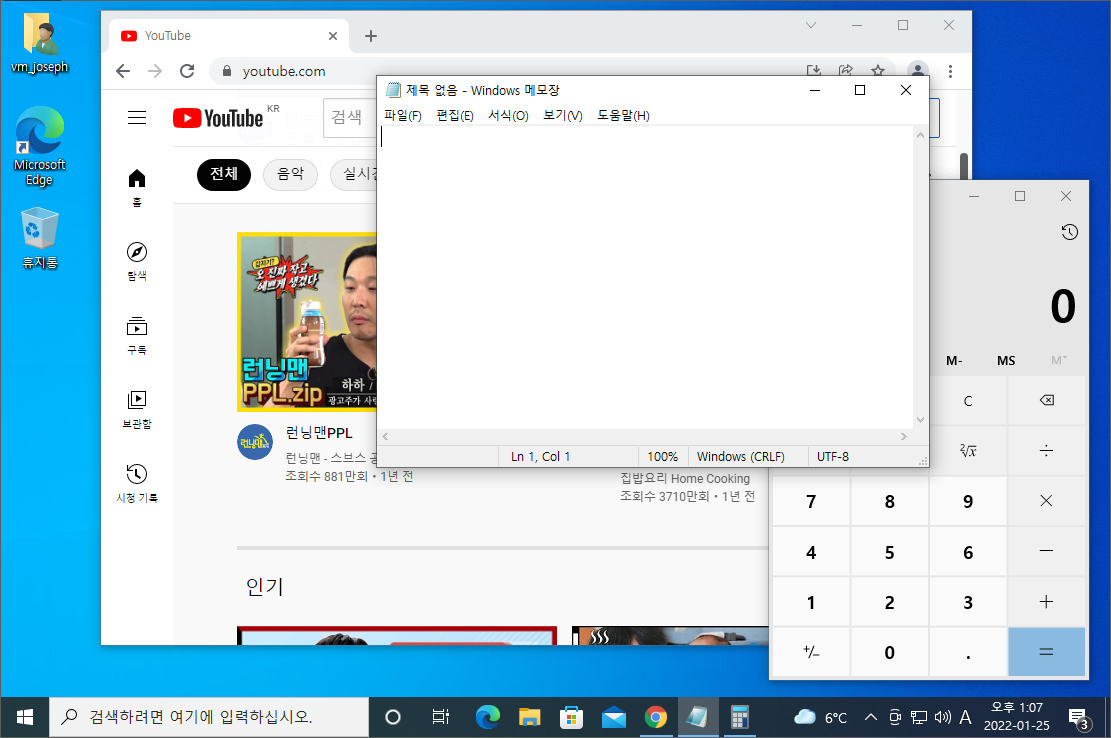Viewport: 1111px width, 738px height.
Task: Click the YouTube logo
Action: tap(219, 118)
